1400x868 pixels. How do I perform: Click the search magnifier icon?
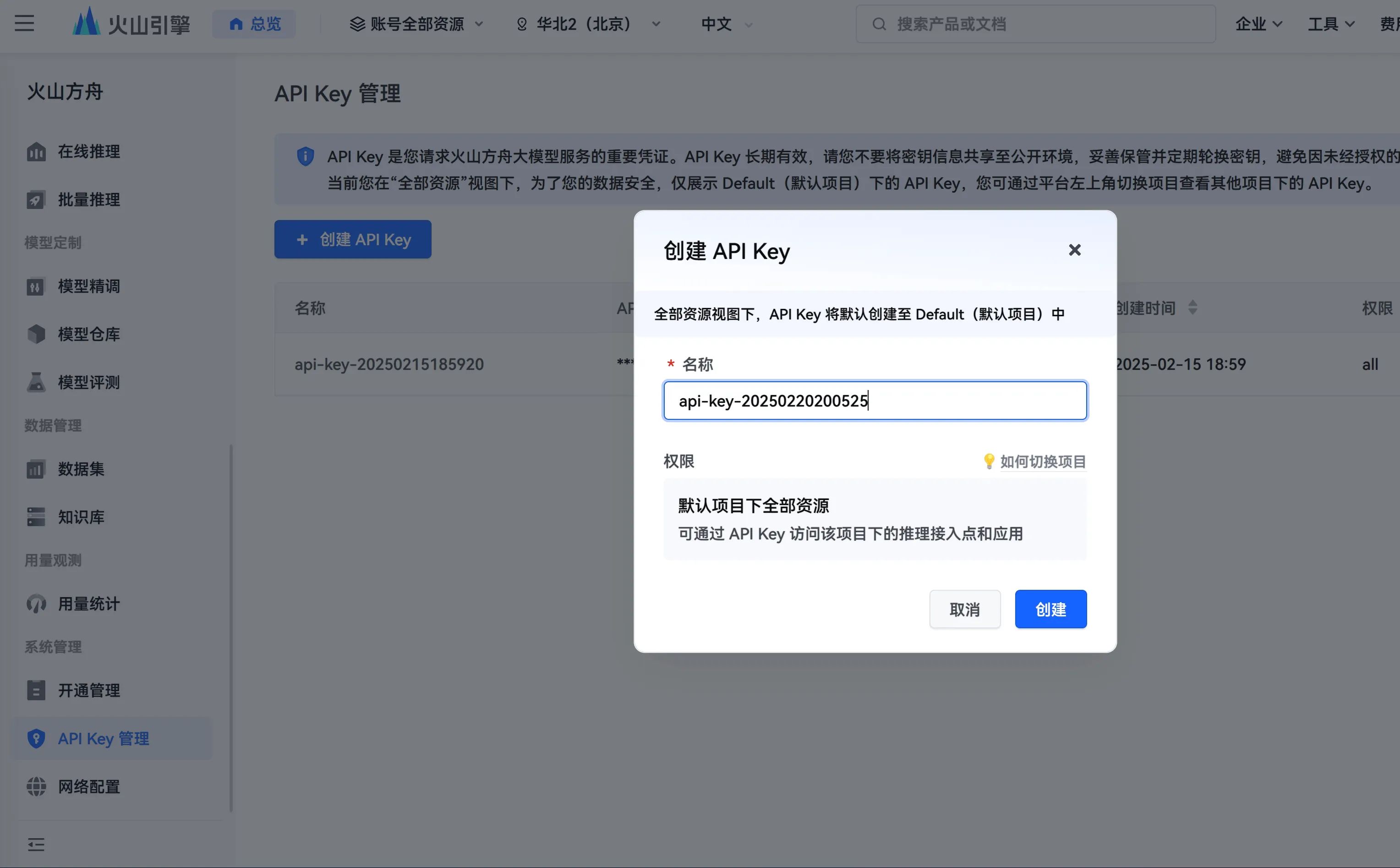click(879, 24)
